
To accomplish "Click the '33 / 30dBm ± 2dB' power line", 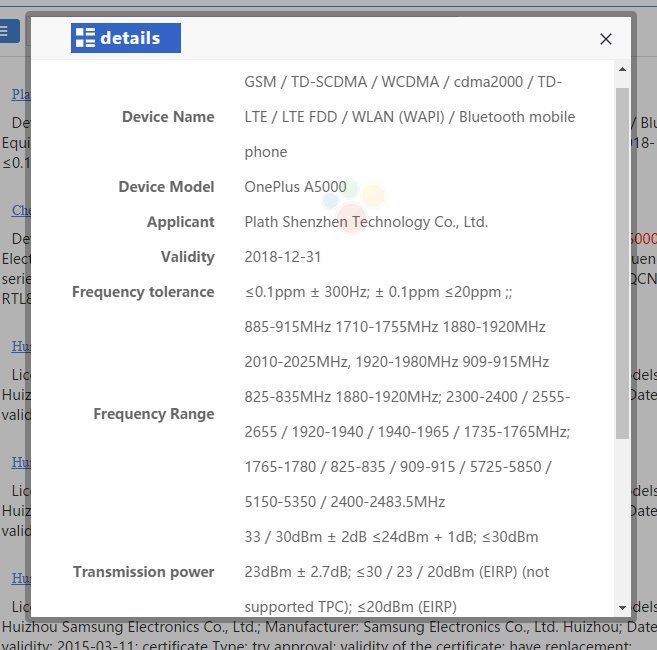I will (x=391, y=537).
